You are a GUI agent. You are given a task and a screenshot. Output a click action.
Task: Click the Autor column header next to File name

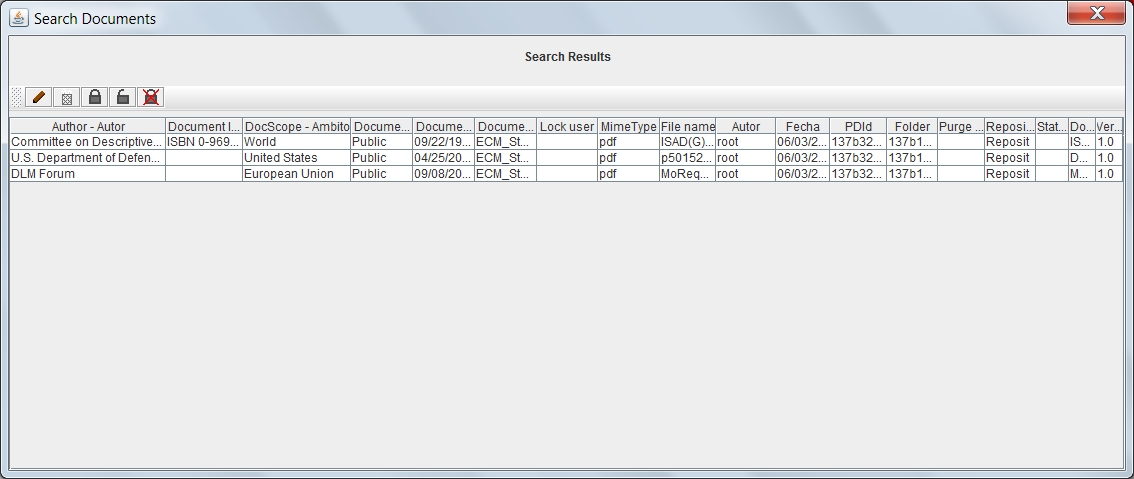[x=746, y=127]
